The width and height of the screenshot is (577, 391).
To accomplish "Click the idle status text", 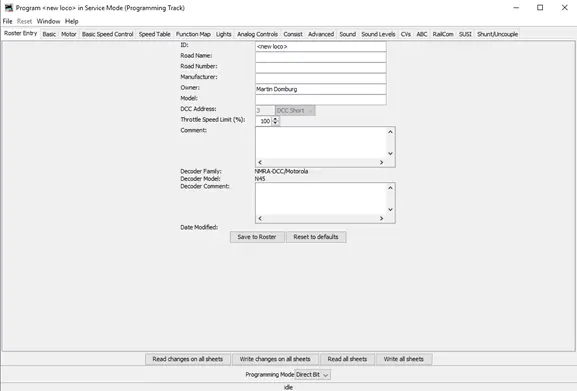I will [288, 387].
